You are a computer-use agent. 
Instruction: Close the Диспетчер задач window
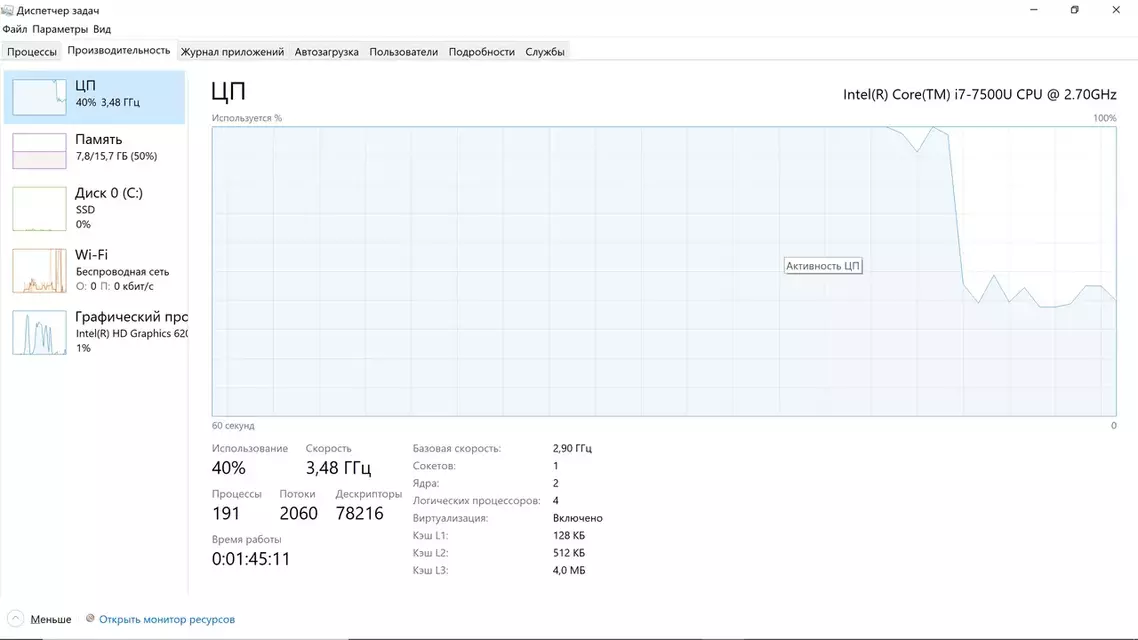[x=1116, y=10]
